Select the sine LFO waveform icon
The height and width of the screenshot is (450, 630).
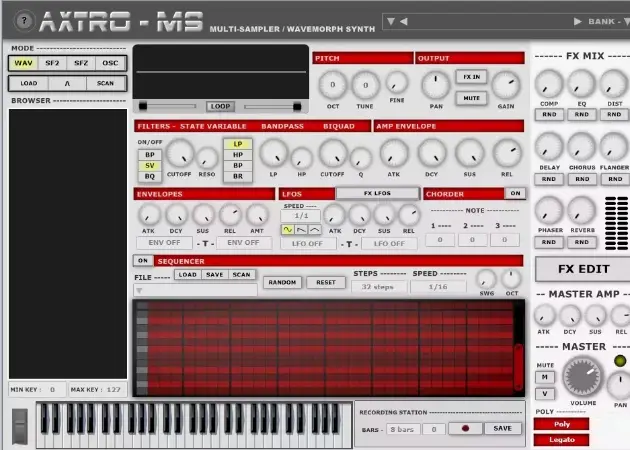tap(288, 229)
